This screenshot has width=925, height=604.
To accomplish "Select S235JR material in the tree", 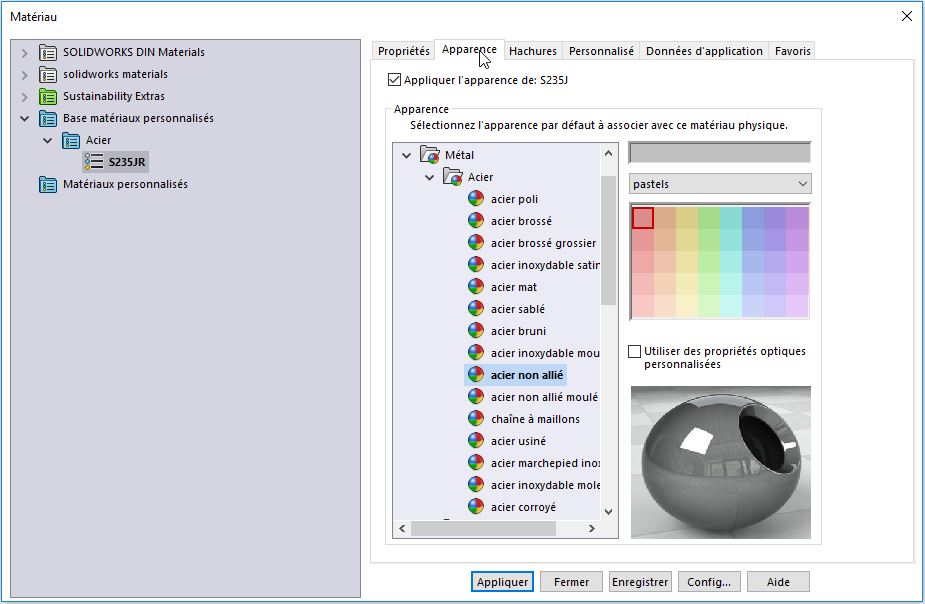I will tap(127, 162).
